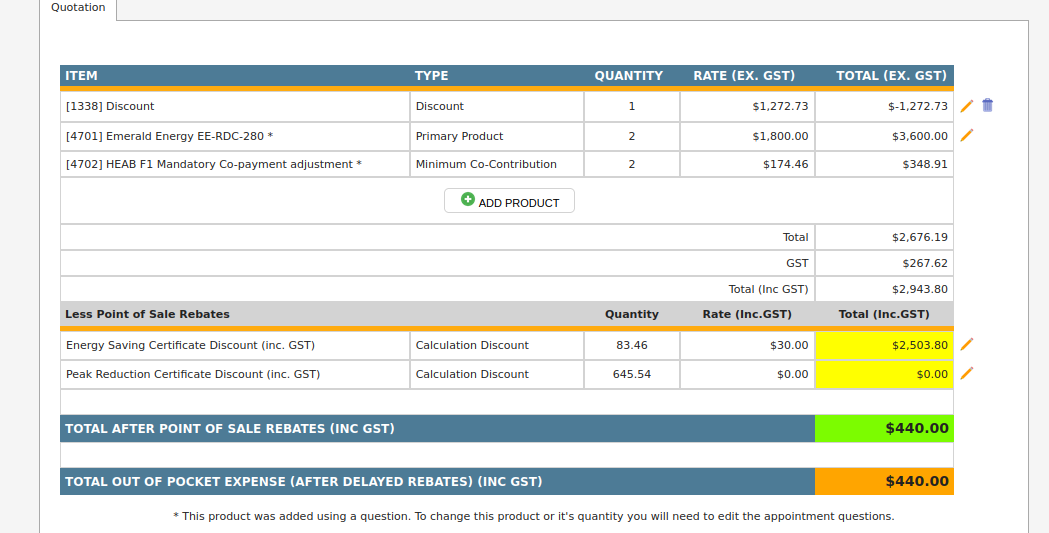Click the TOTAL (EX. GST) column header
The image size is (1049, 533).
pyautogui.click(x=890, y=76)
